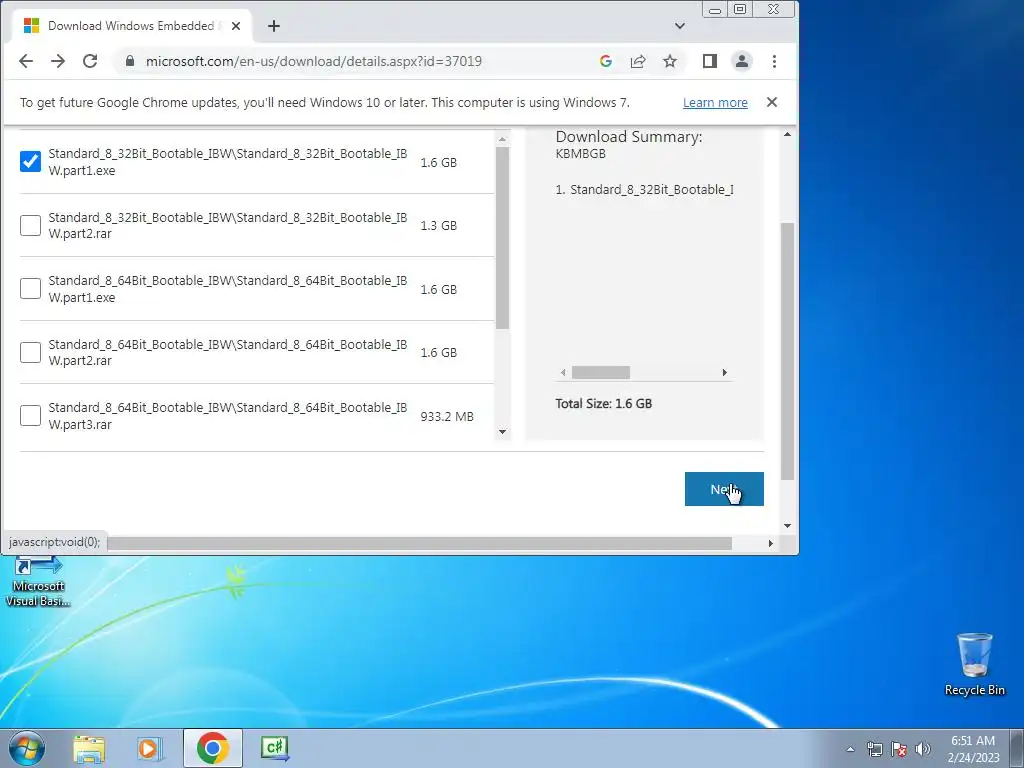Screen dimensions: 1024x768
Task: Bookmark this page with the star
Action: coord(669,61)
